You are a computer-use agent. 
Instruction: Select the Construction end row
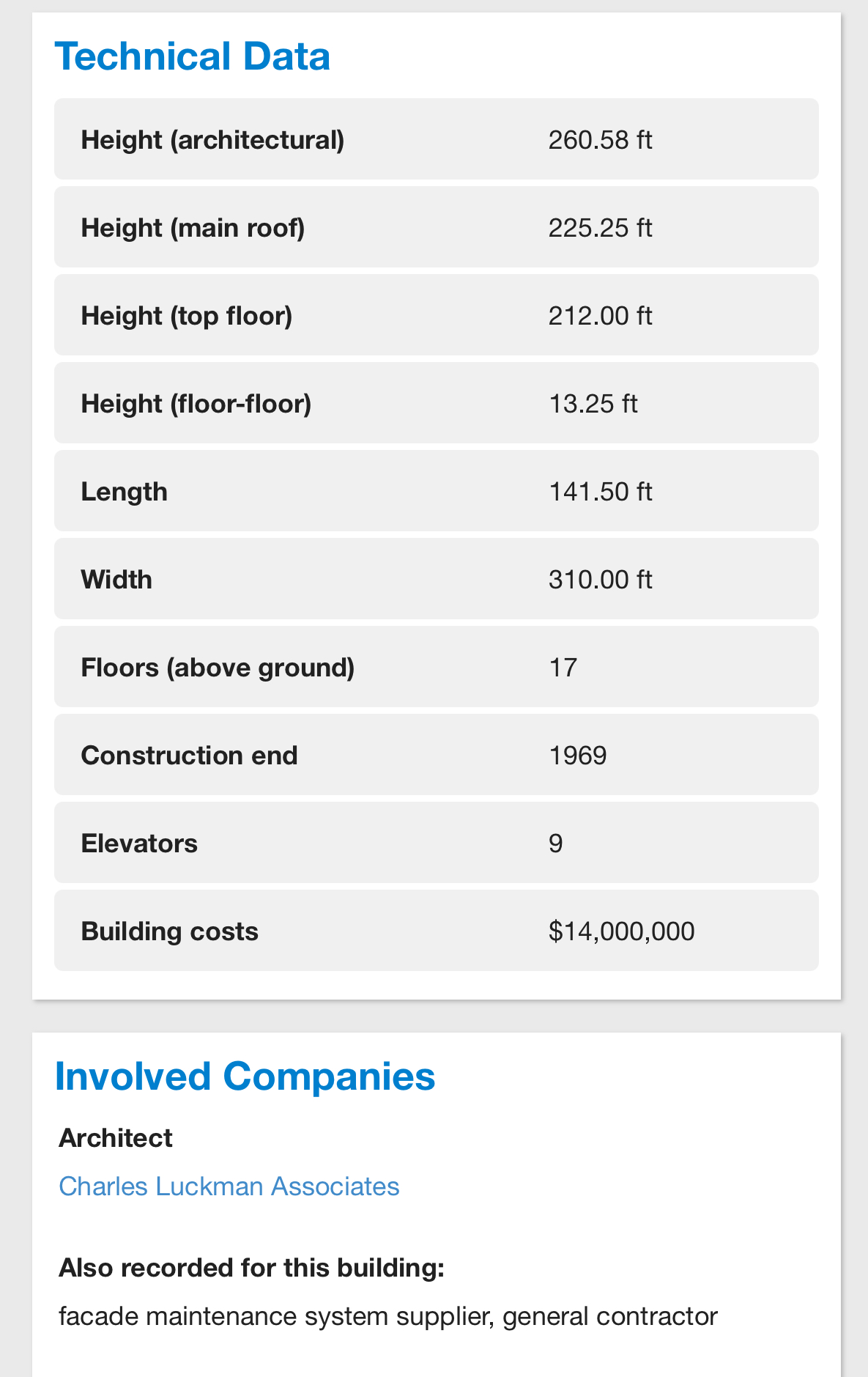coord(437,755)
